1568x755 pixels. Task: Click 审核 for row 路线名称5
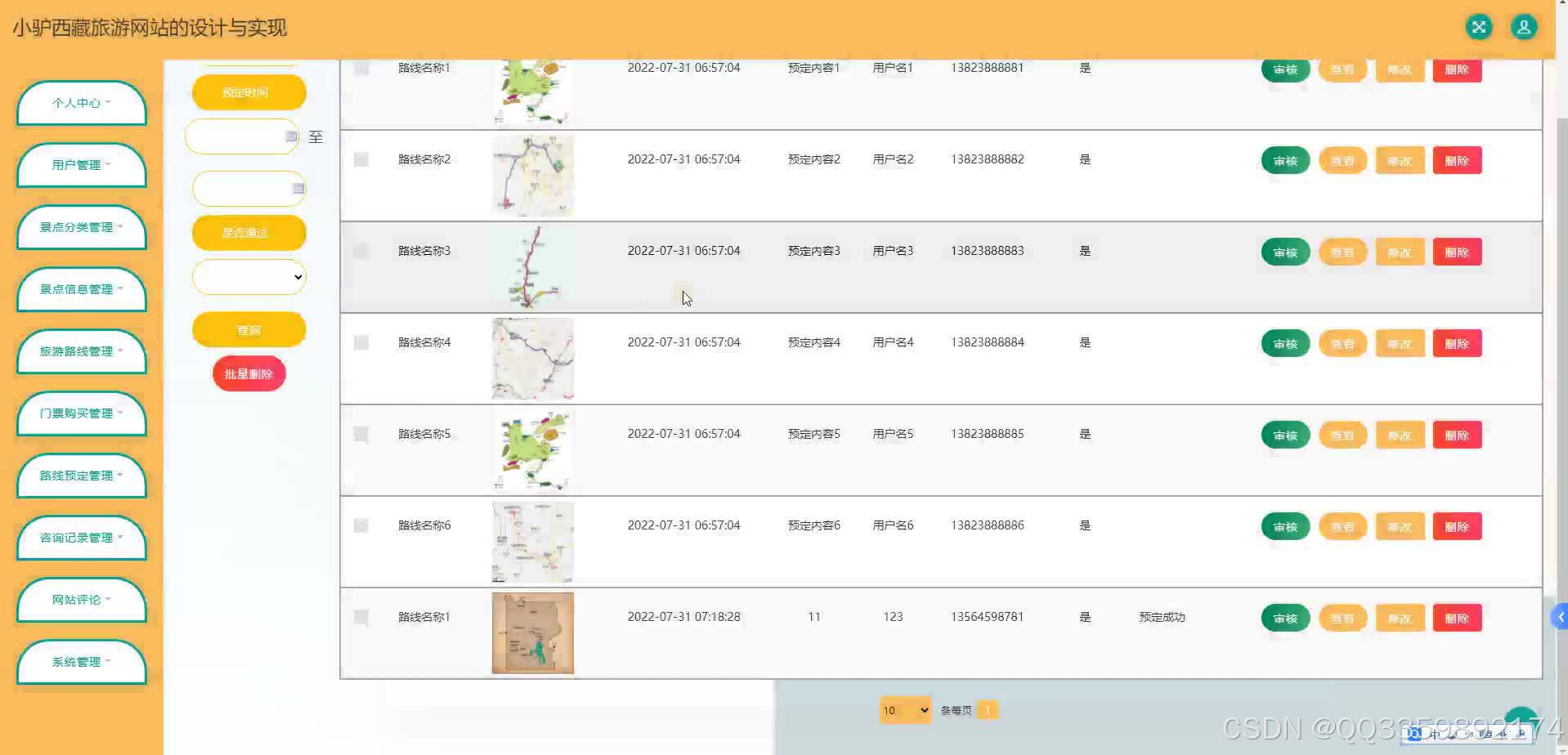tap(1285, 436)
